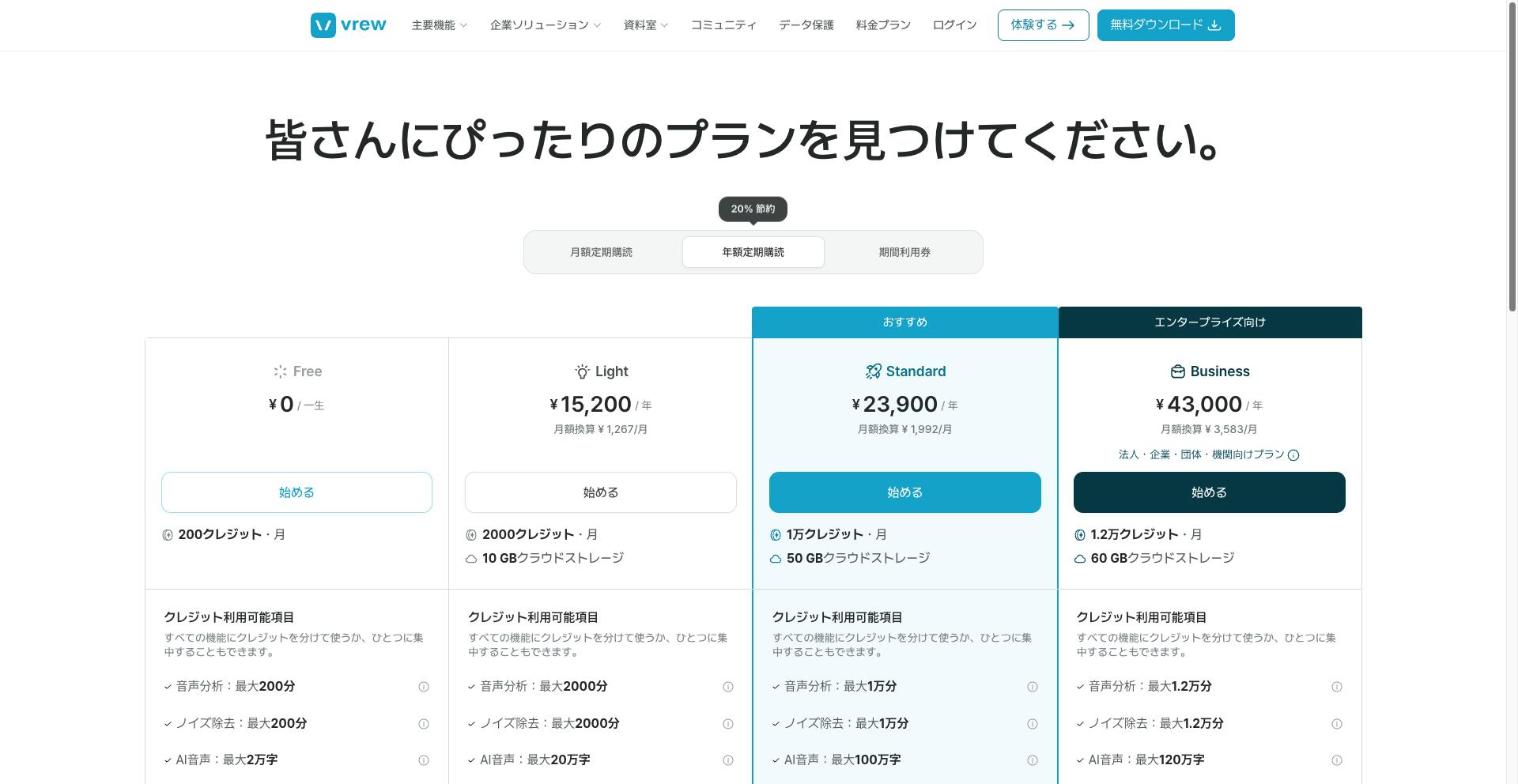Viewport: 1518px width, 784px height.
Task: Open the コミュニティ menu item
Action: (x=723, y=25)
